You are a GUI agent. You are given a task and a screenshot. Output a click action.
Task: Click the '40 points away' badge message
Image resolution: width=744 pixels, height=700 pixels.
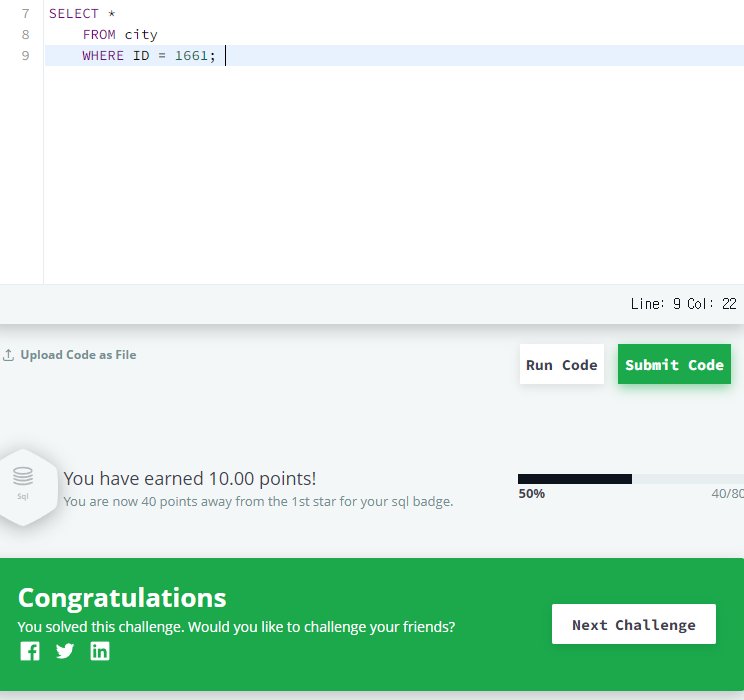click(258, 501)
